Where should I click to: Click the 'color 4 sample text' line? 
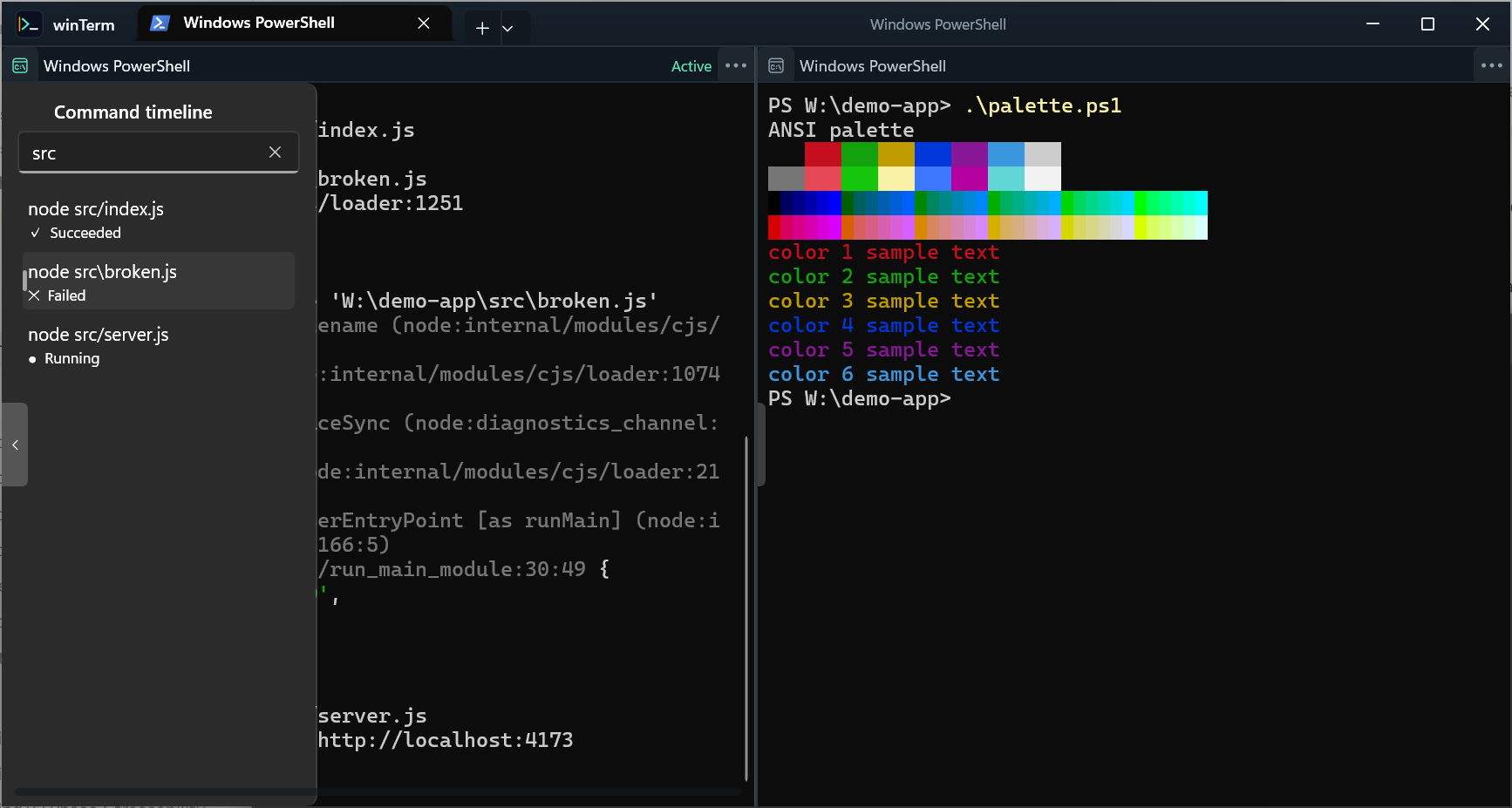point(883,325)
